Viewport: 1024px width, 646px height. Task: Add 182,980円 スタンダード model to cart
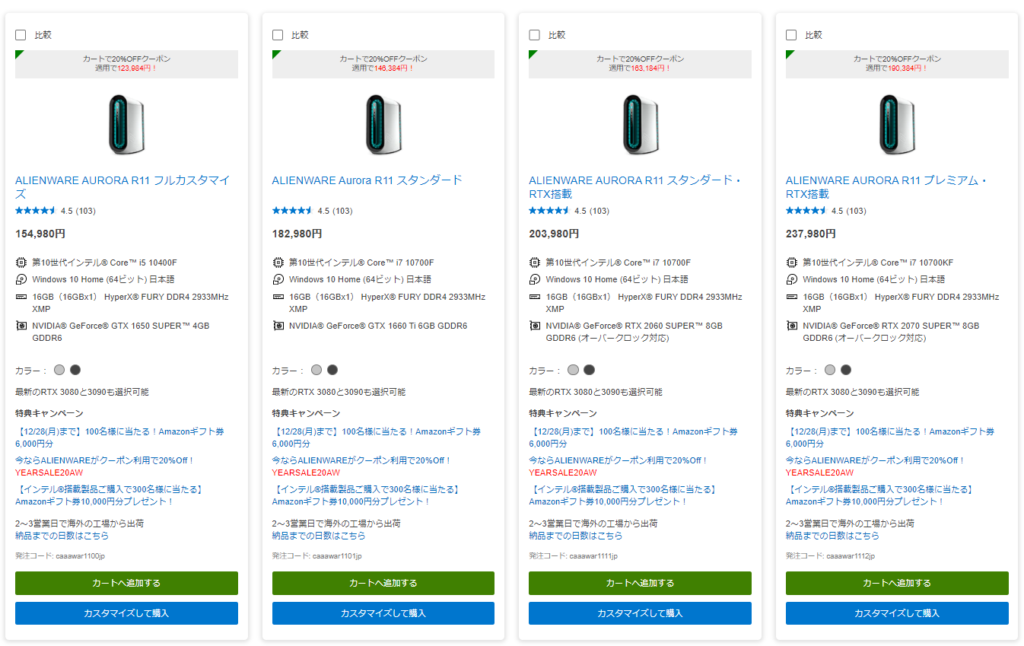(x=383, y=583)
